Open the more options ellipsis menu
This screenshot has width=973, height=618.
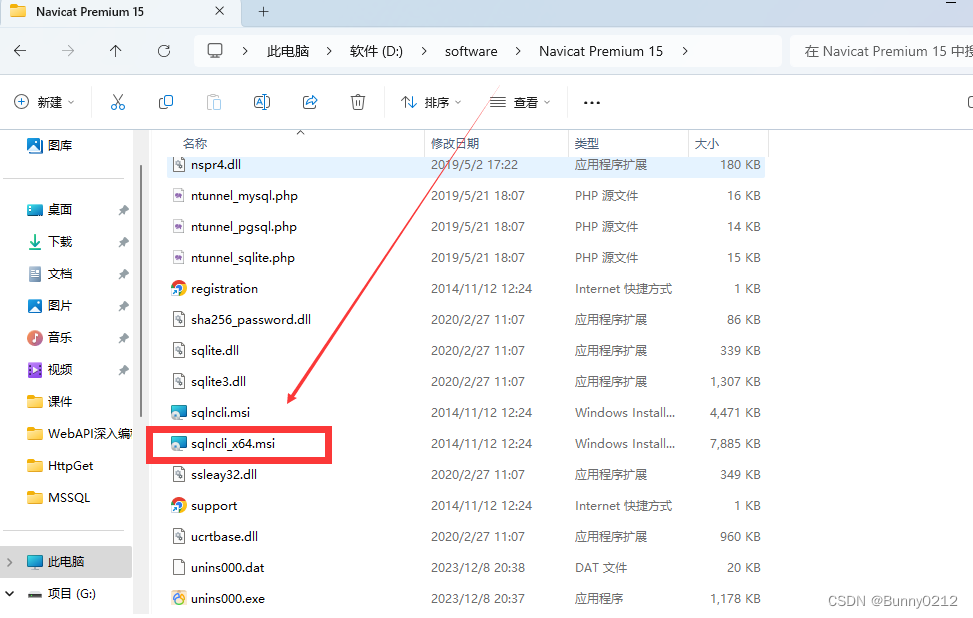coord(592,102)
